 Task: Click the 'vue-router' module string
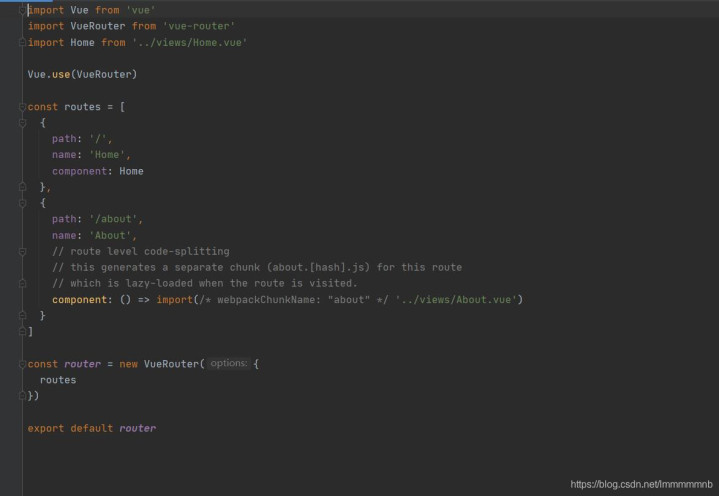[198, 26]
